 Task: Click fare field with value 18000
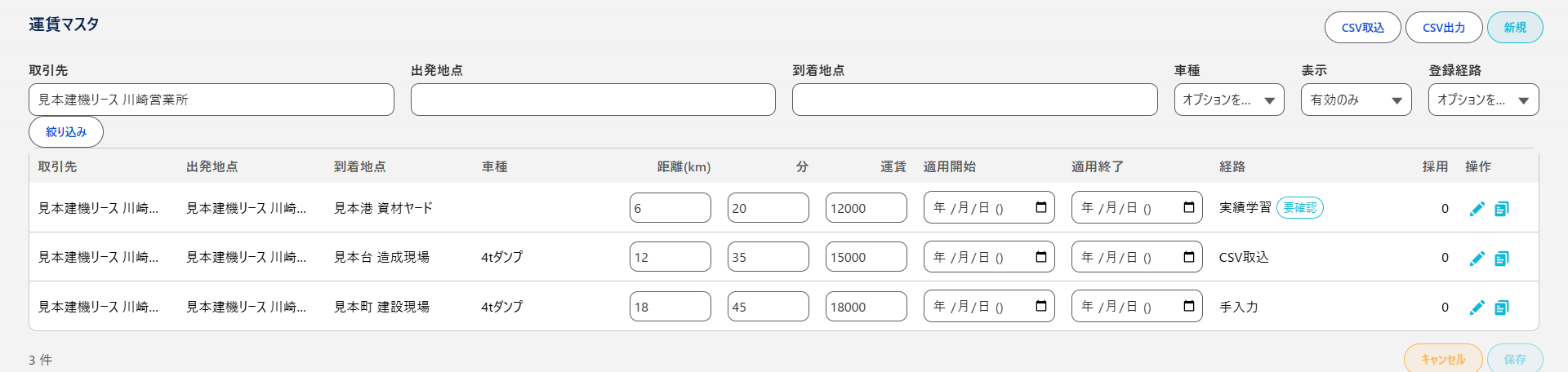[866, 306]
